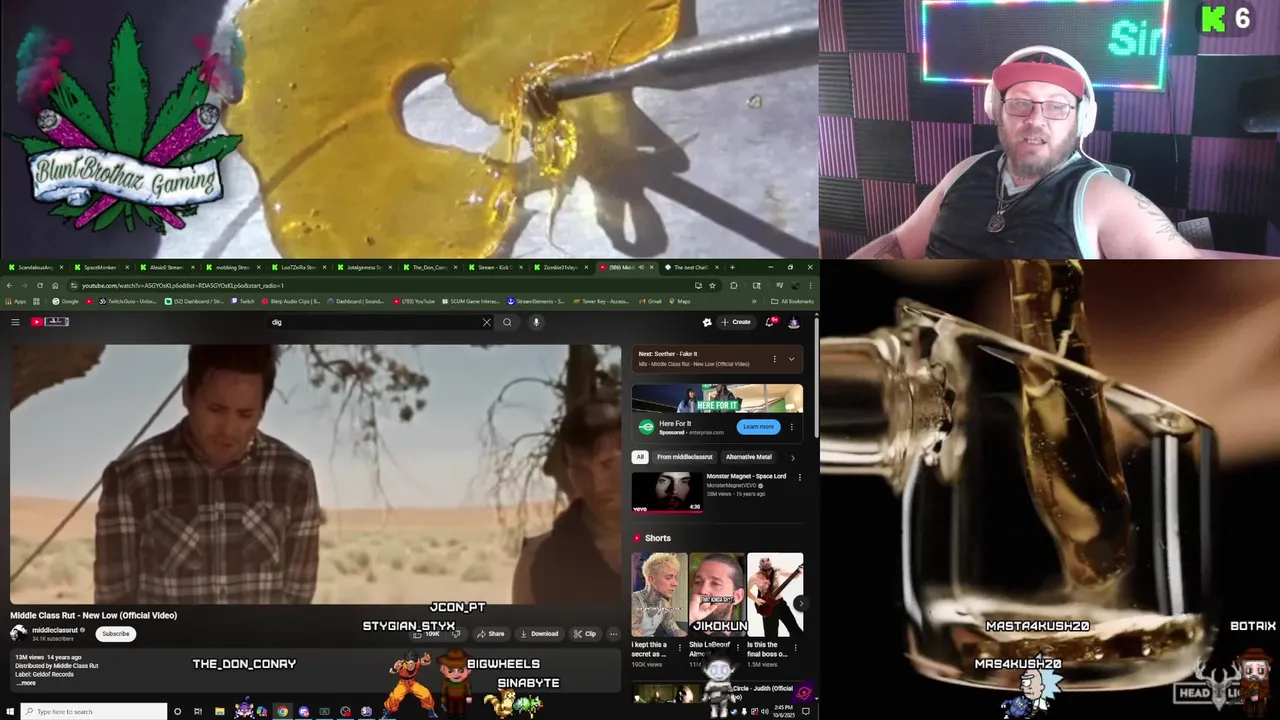The width and height of the screenshot is (1280, 720).
Task: Switch to the SpaceMonkey browser tab
Action: 100,267
